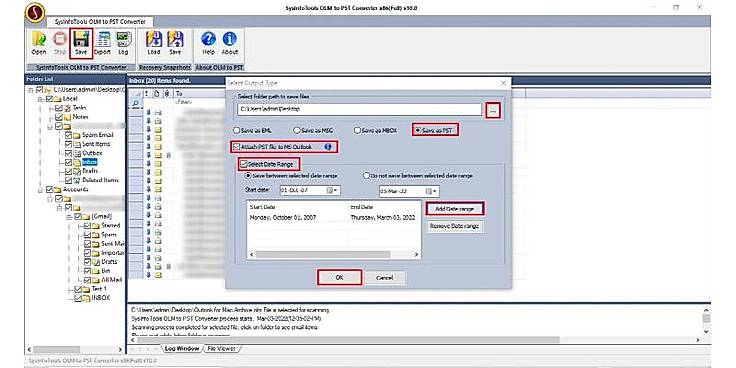Screen dimensions: 736x368
Task: Choose the Save as EML option
Action: tap(237, 130)
